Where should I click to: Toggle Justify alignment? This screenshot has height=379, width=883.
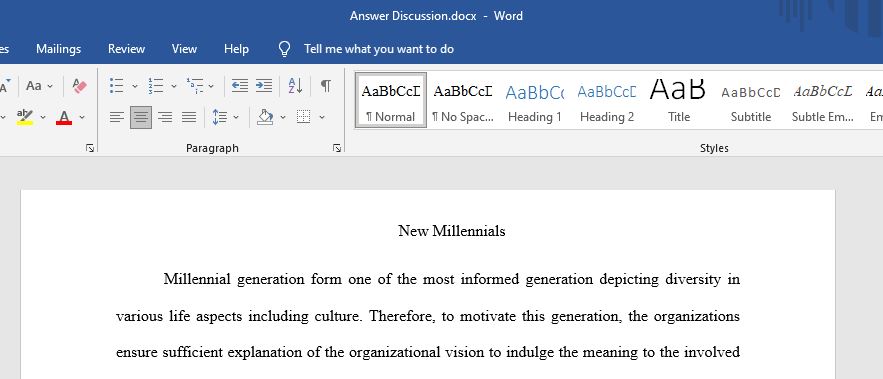pos(189,117)
